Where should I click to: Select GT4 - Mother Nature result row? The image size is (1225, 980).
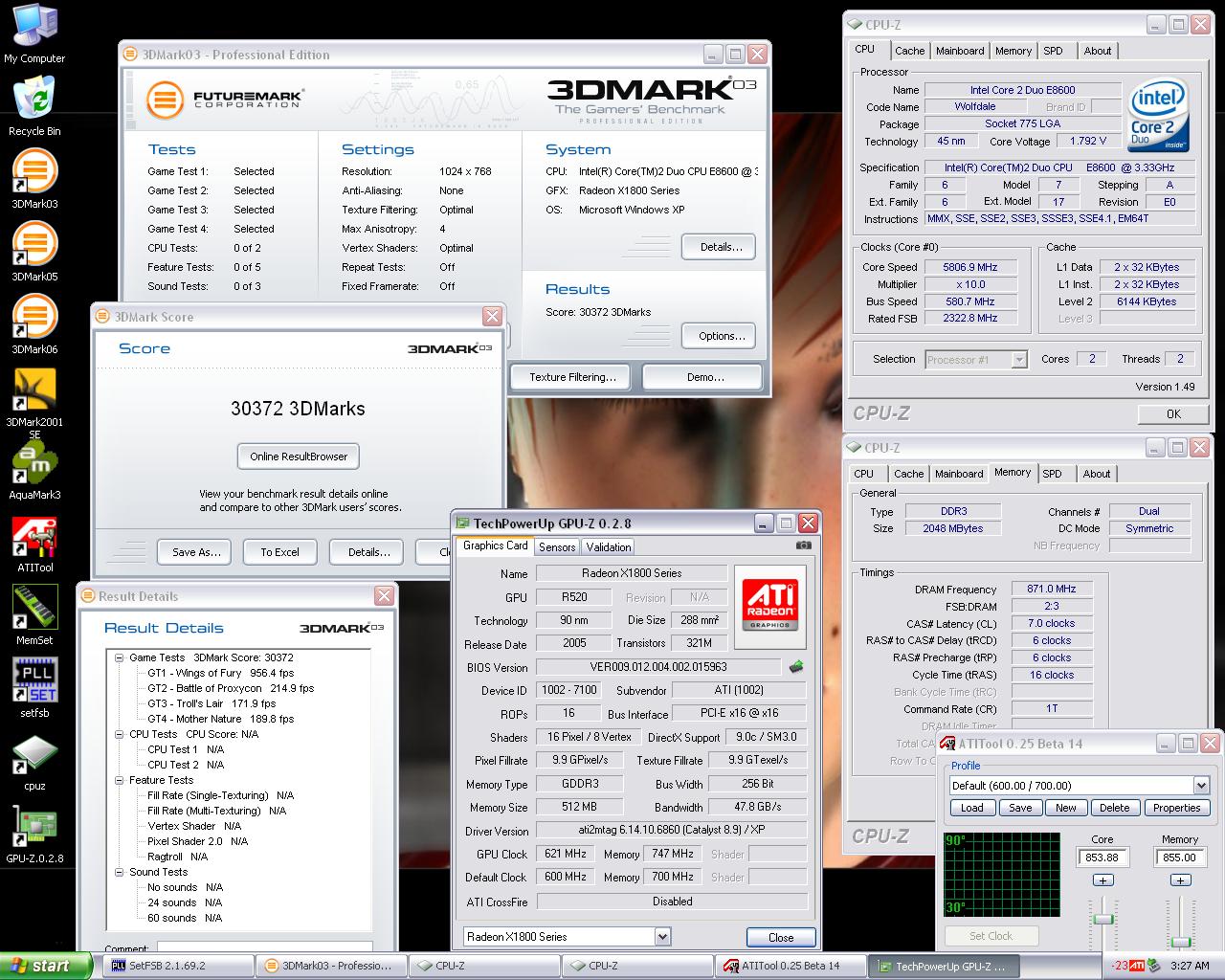tap(220, 719)
